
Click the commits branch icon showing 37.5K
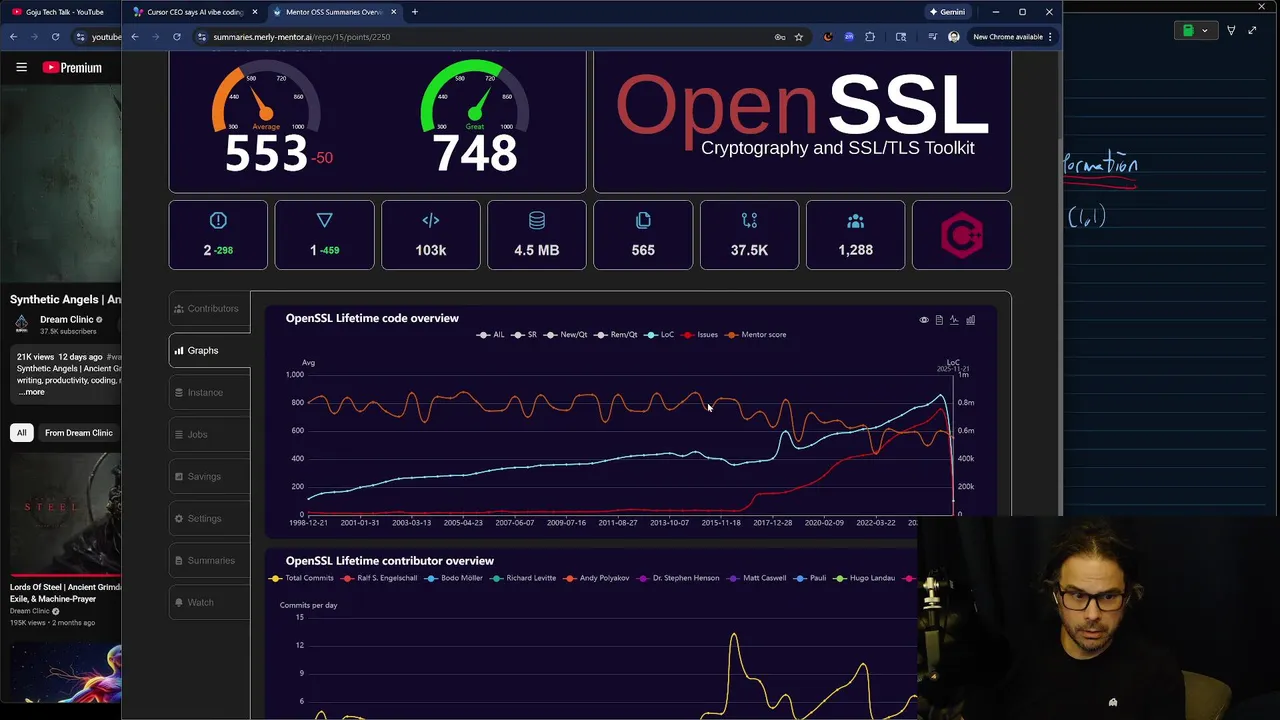point(749,220)
